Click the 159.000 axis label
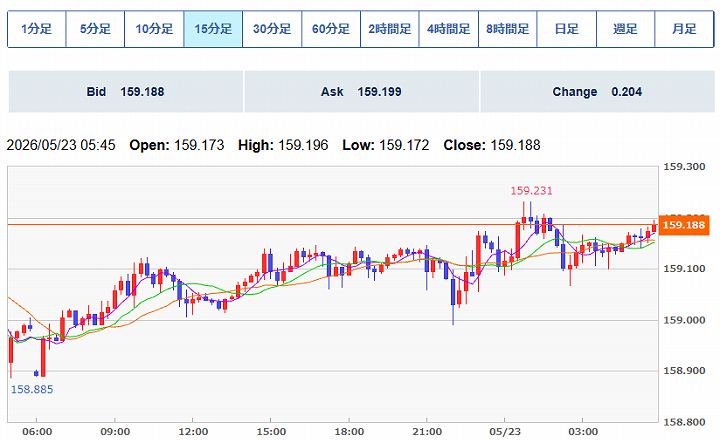 click(x=684, y=320)
